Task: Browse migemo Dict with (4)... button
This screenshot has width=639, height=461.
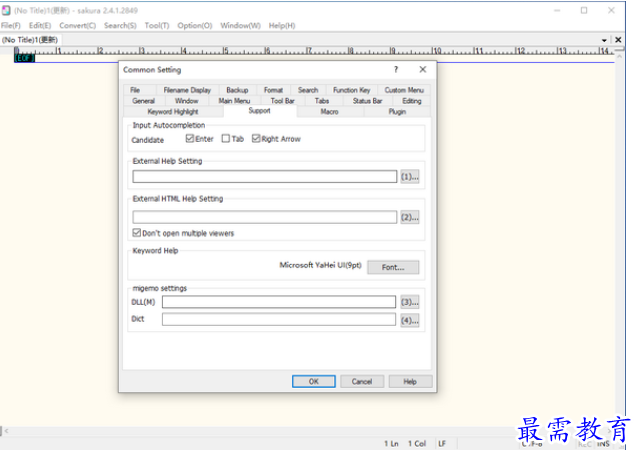Action: click(409, 320)
